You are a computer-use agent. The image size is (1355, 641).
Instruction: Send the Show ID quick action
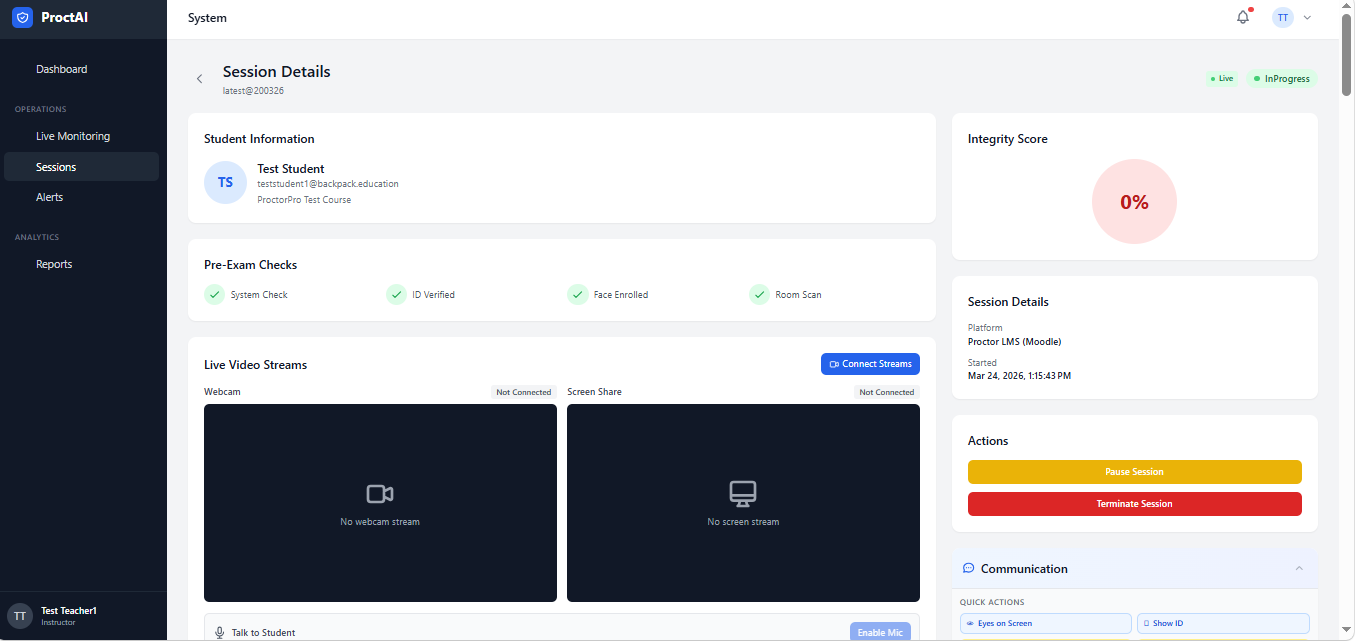(x=1223, y=623)
